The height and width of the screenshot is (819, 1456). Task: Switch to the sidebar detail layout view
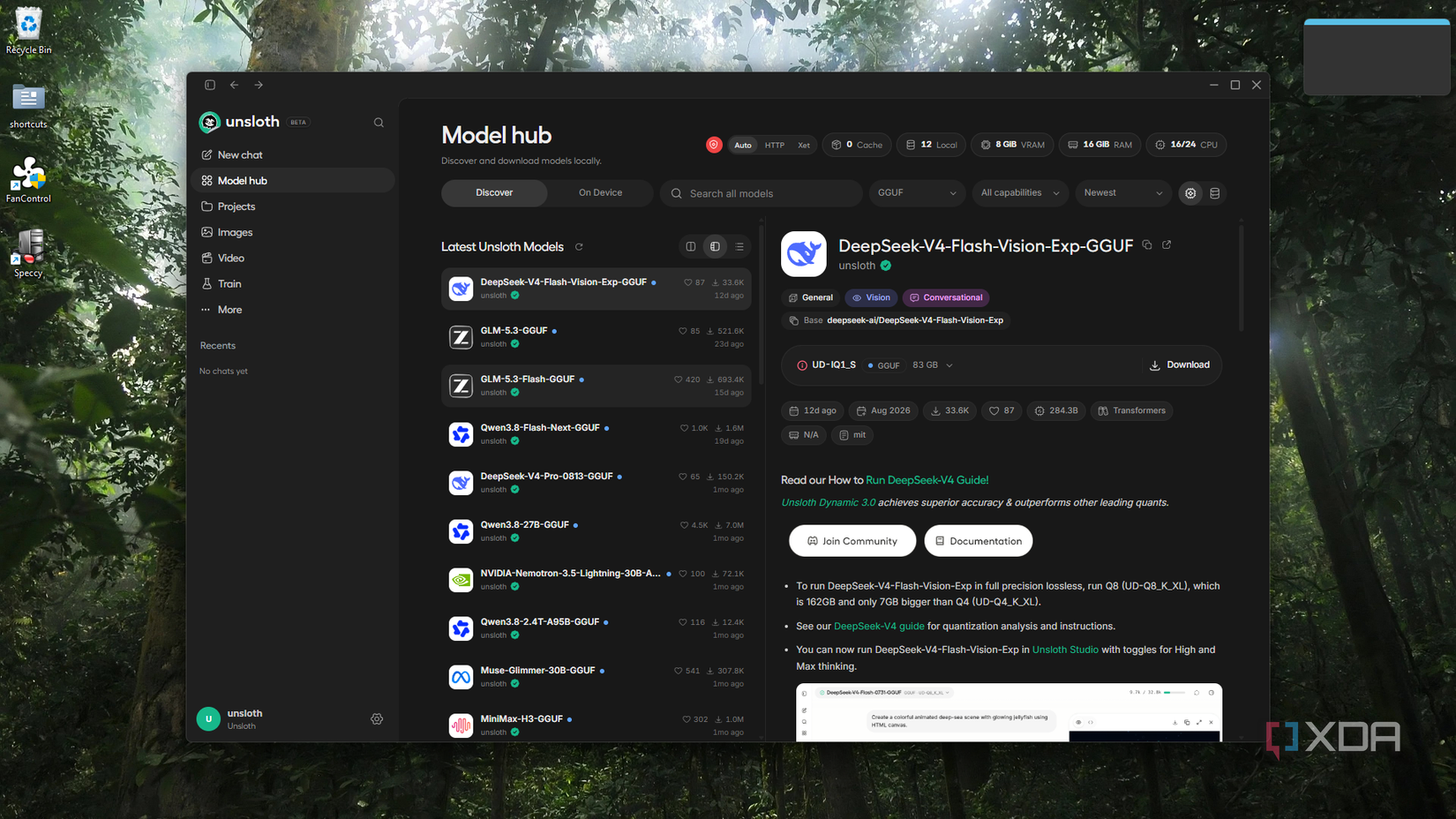point(716,247)
